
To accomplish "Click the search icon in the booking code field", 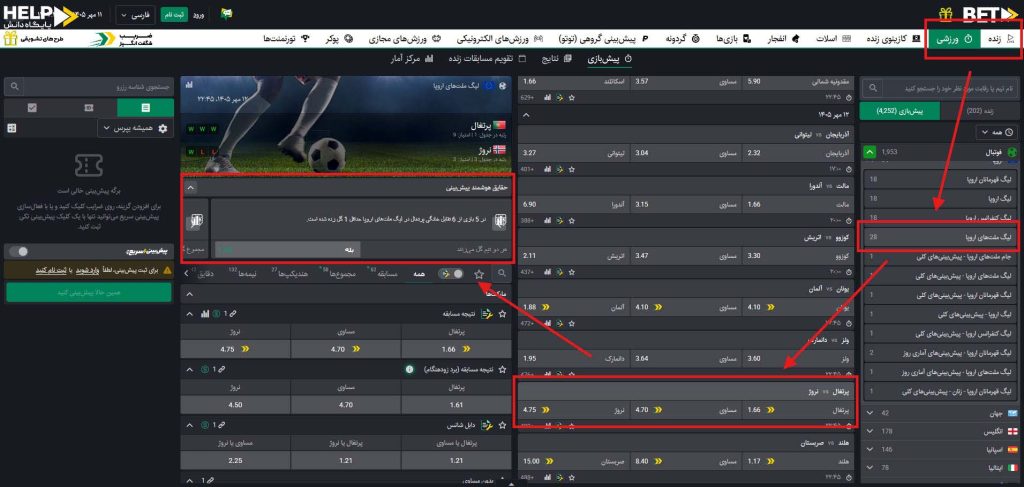I will click(x=15, y=86).
